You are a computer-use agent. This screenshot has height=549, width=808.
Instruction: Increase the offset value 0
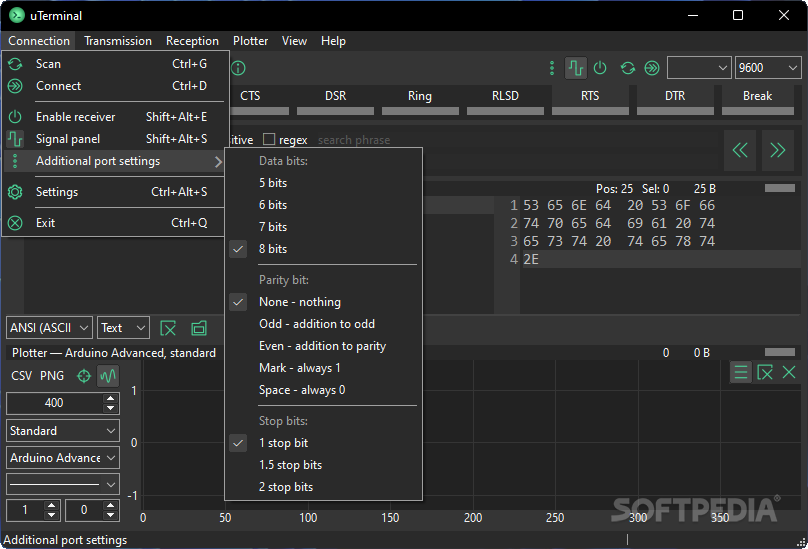[x=110, y=505]
